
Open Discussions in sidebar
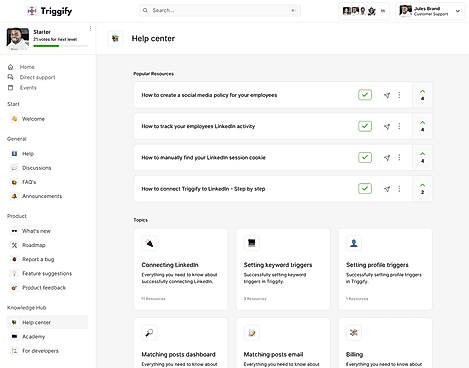(x=37, y=168)
